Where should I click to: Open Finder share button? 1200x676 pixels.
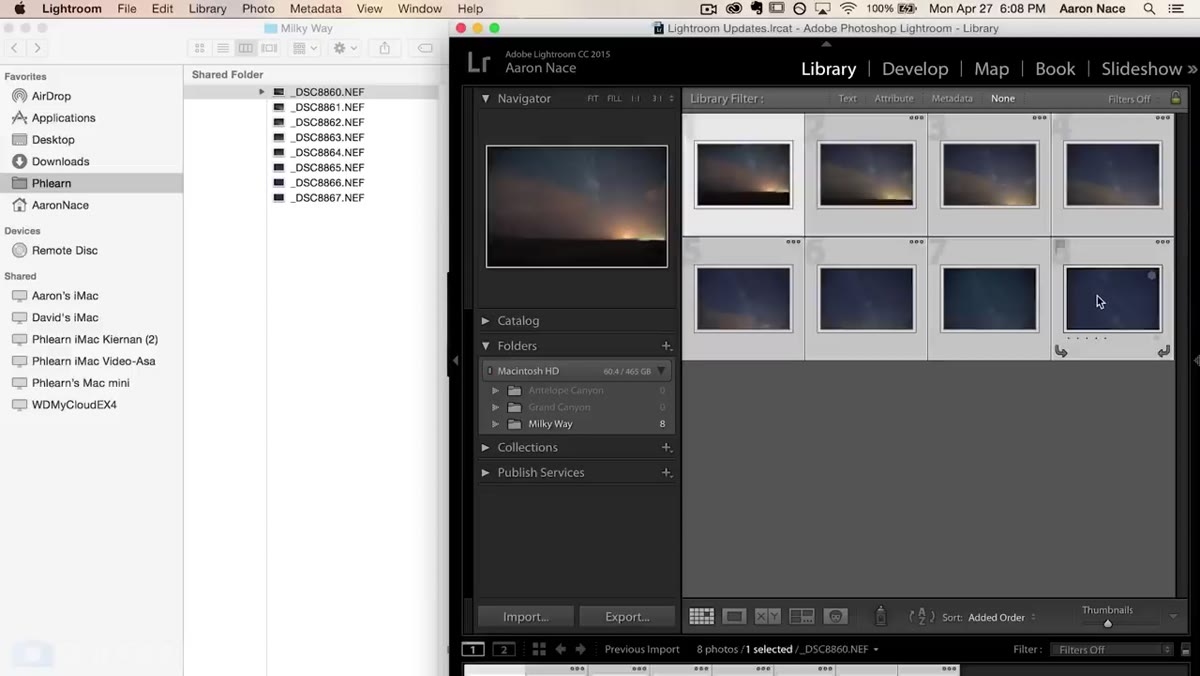point(384,48)
